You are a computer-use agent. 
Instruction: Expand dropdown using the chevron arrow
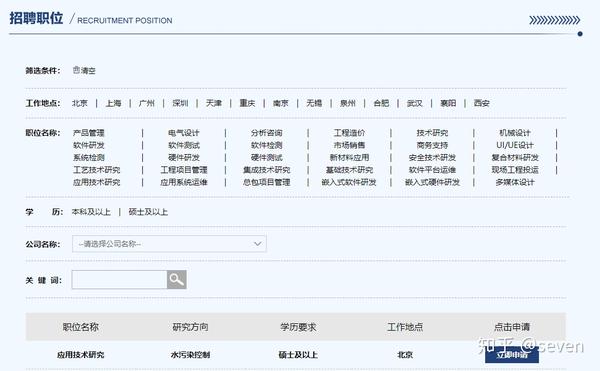click(258, 244)
